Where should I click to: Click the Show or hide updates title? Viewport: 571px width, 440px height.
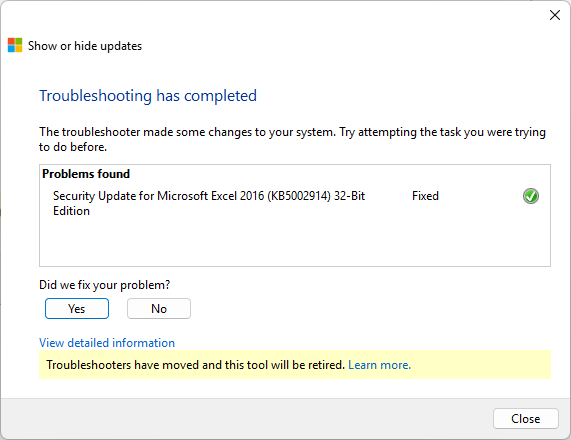[x=85, y=46]
